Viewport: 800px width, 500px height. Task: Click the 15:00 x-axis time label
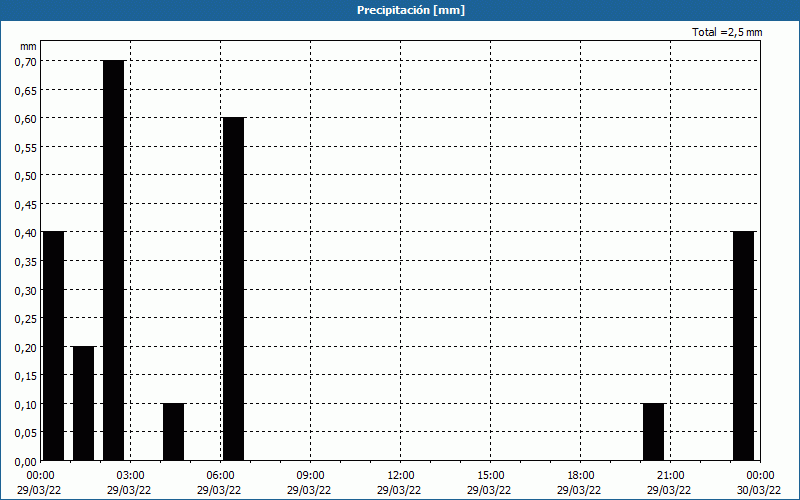click(x=490, y=476)
